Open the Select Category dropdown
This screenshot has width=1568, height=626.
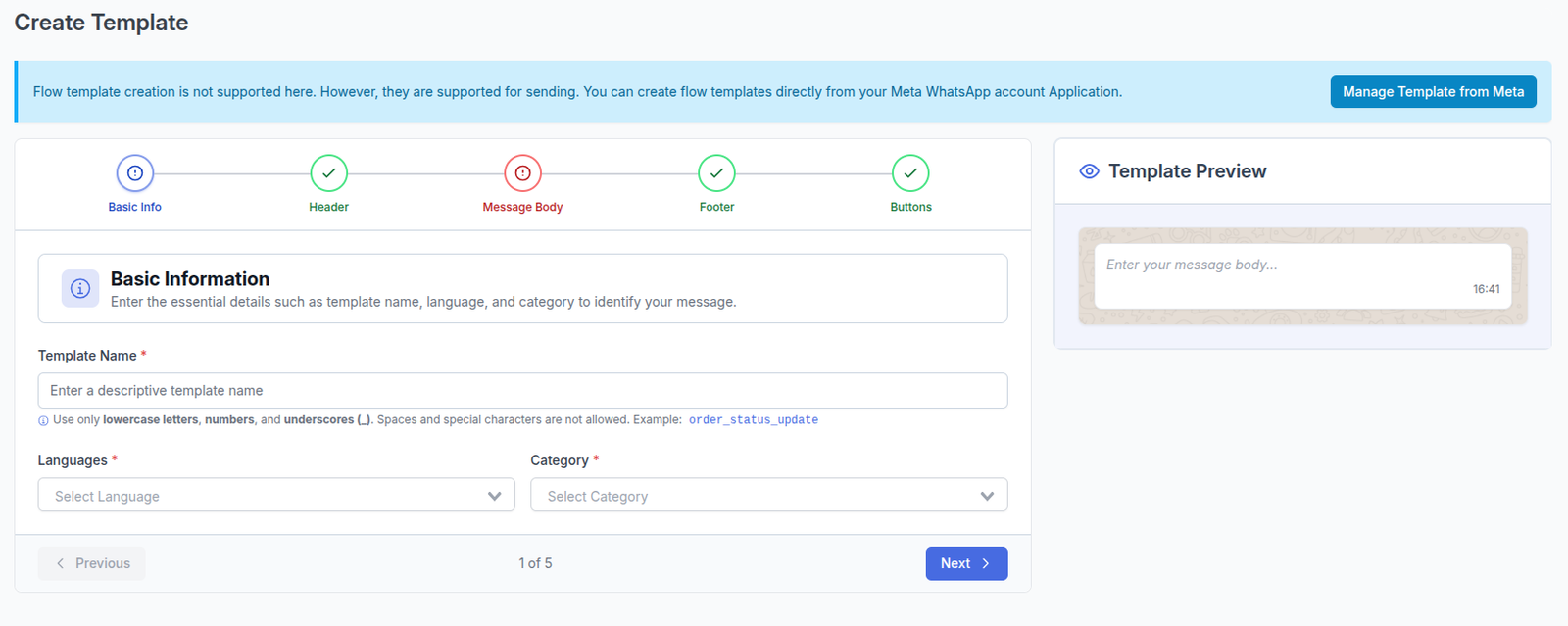coord(769,495)
